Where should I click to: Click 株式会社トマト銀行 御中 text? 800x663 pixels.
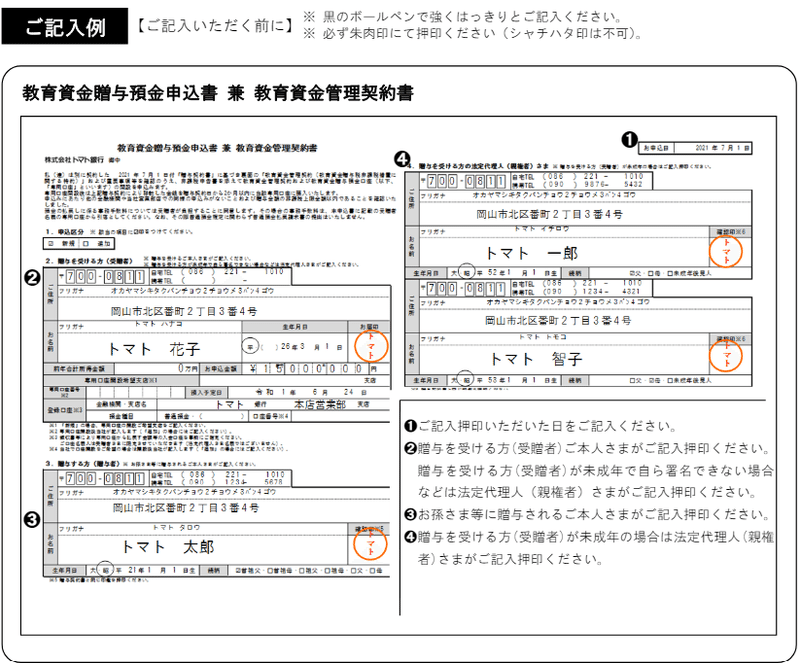[82, 160]
